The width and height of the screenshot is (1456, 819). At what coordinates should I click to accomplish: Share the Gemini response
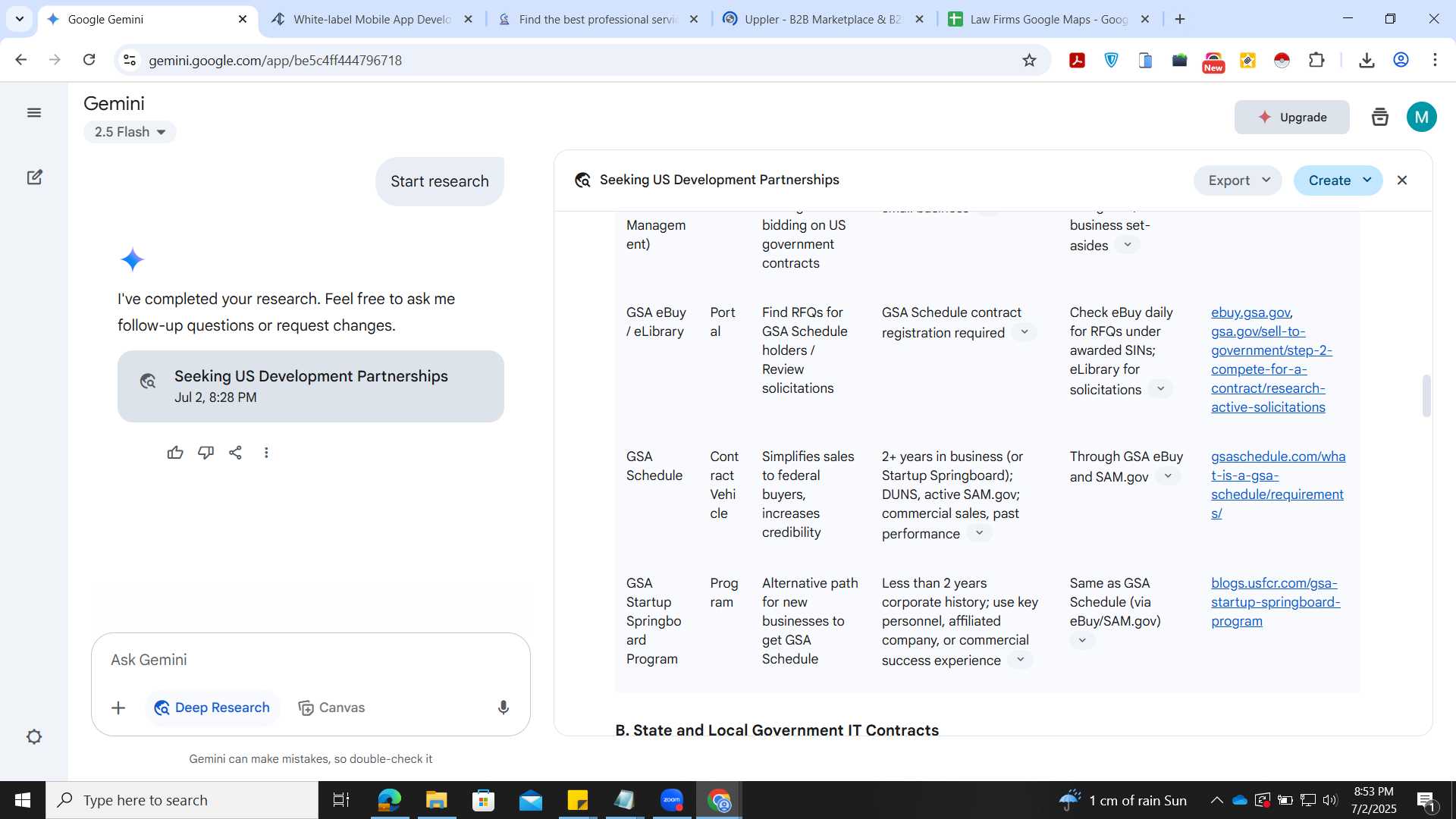[236, 453]
